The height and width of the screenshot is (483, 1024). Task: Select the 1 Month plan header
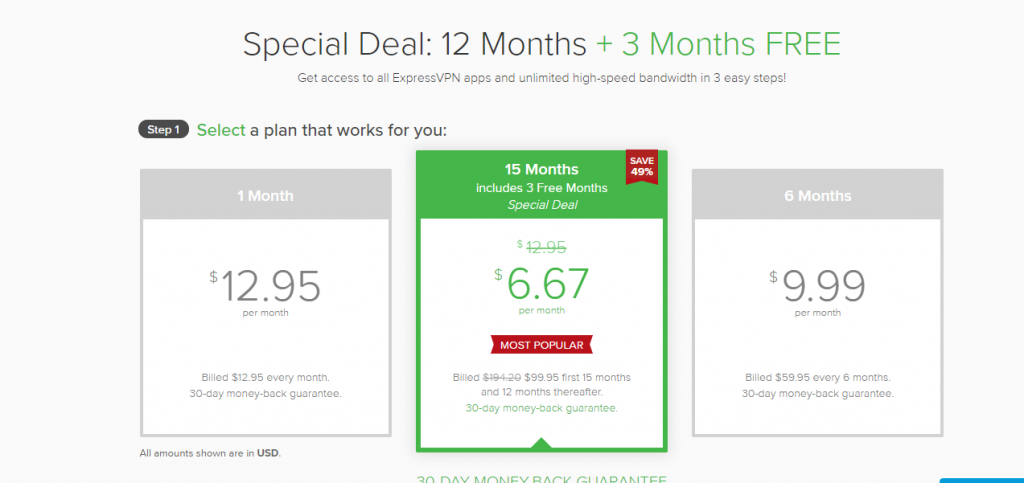click(x=265, y=196)
